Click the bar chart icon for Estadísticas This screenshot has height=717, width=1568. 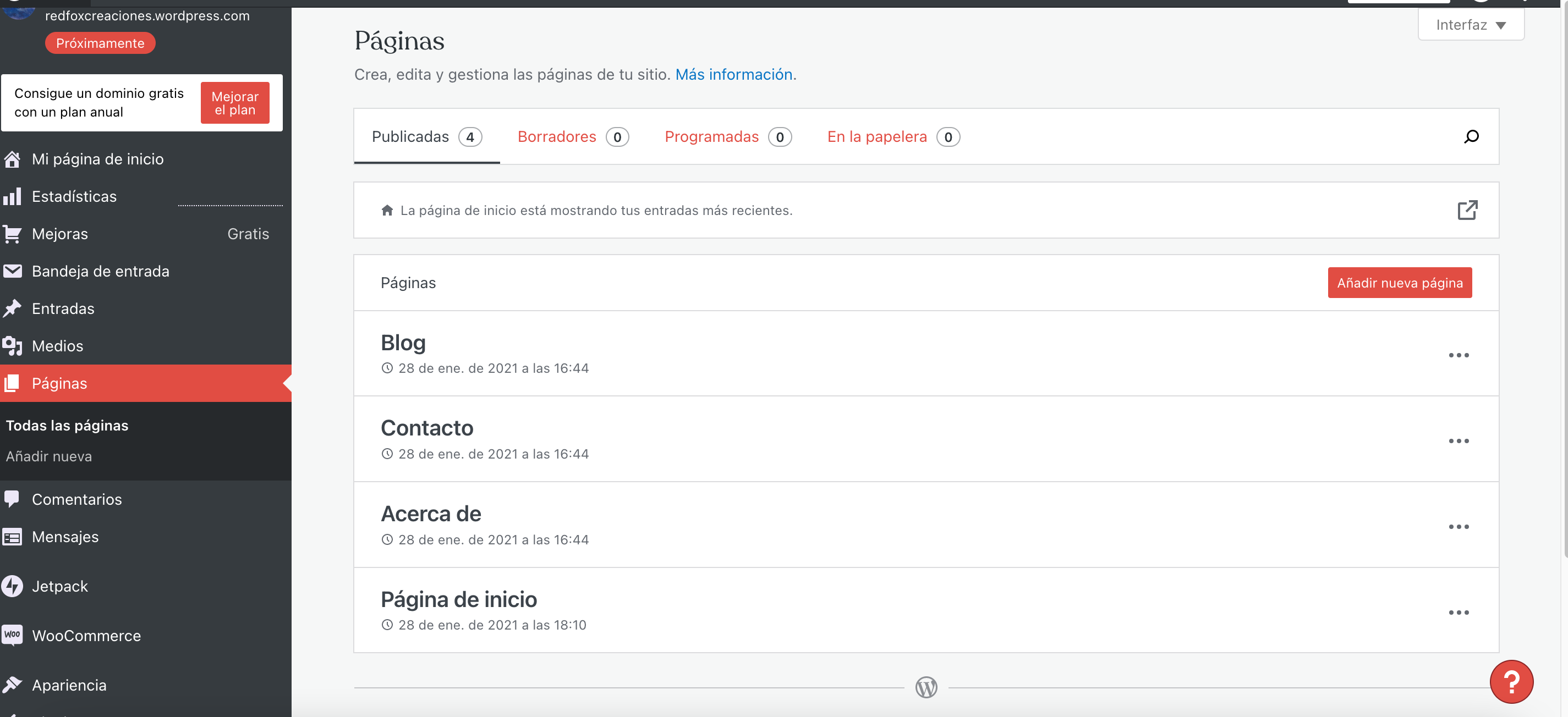[x=12, y=196]
